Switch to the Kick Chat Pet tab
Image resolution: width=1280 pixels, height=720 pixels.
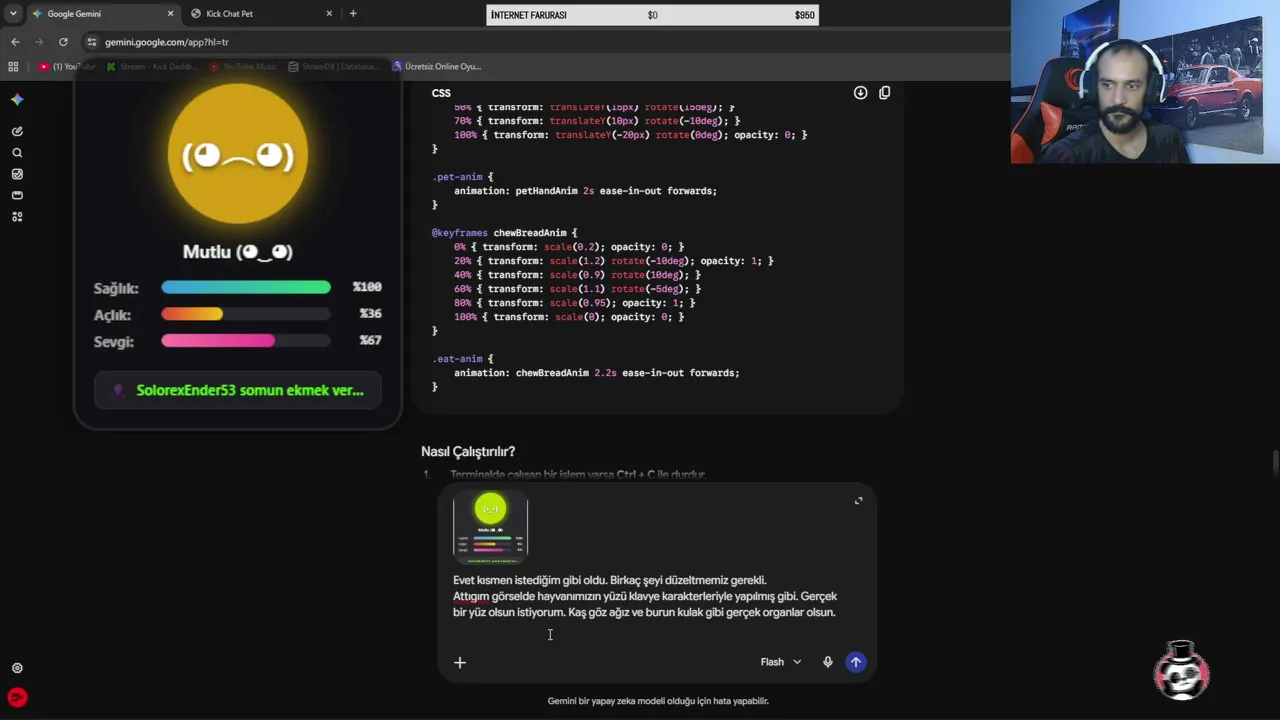coord(262,14)
